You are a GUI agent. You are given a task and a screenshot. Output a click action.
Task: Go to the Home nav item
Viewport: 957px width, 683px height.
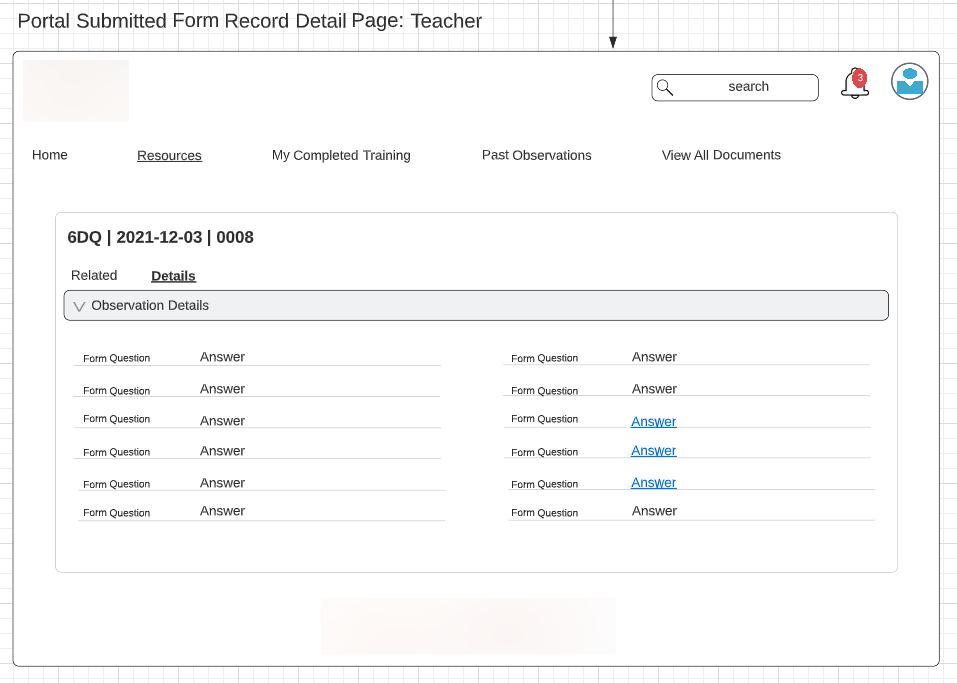(x=49, y=155)
